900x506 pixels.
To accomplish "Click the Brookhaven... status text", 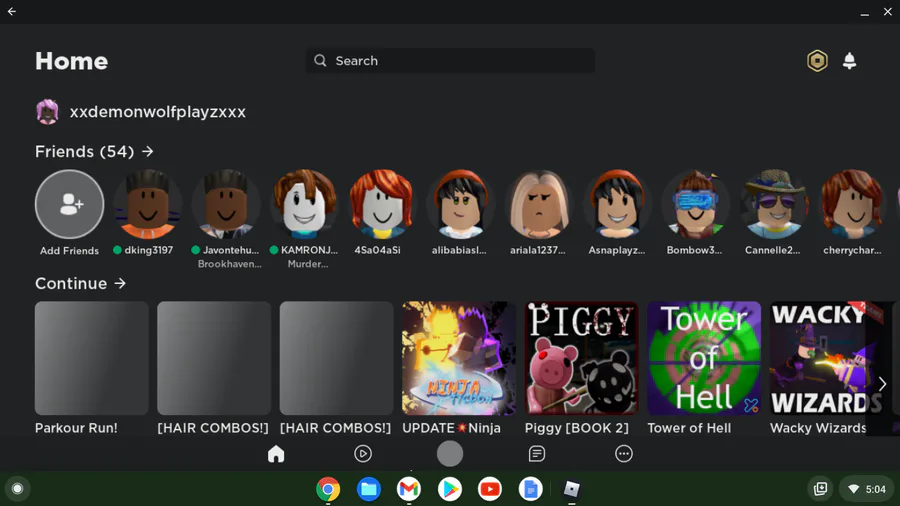I will [230, 264].
